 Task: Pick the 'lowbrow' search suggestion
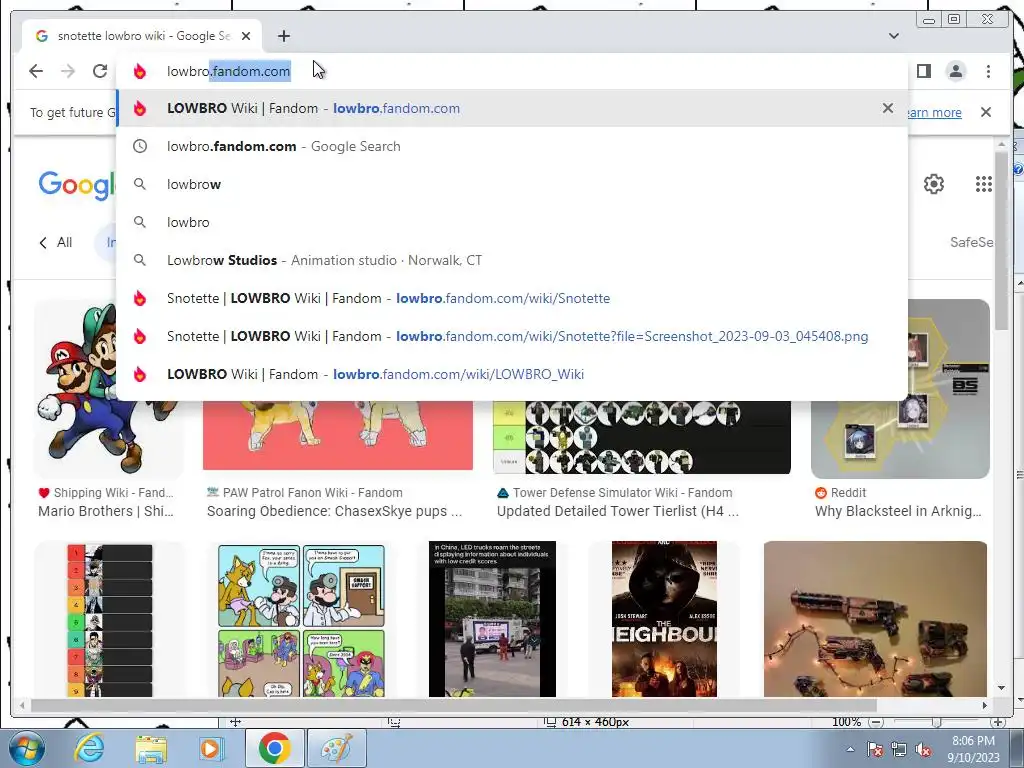tap(513, 184)
